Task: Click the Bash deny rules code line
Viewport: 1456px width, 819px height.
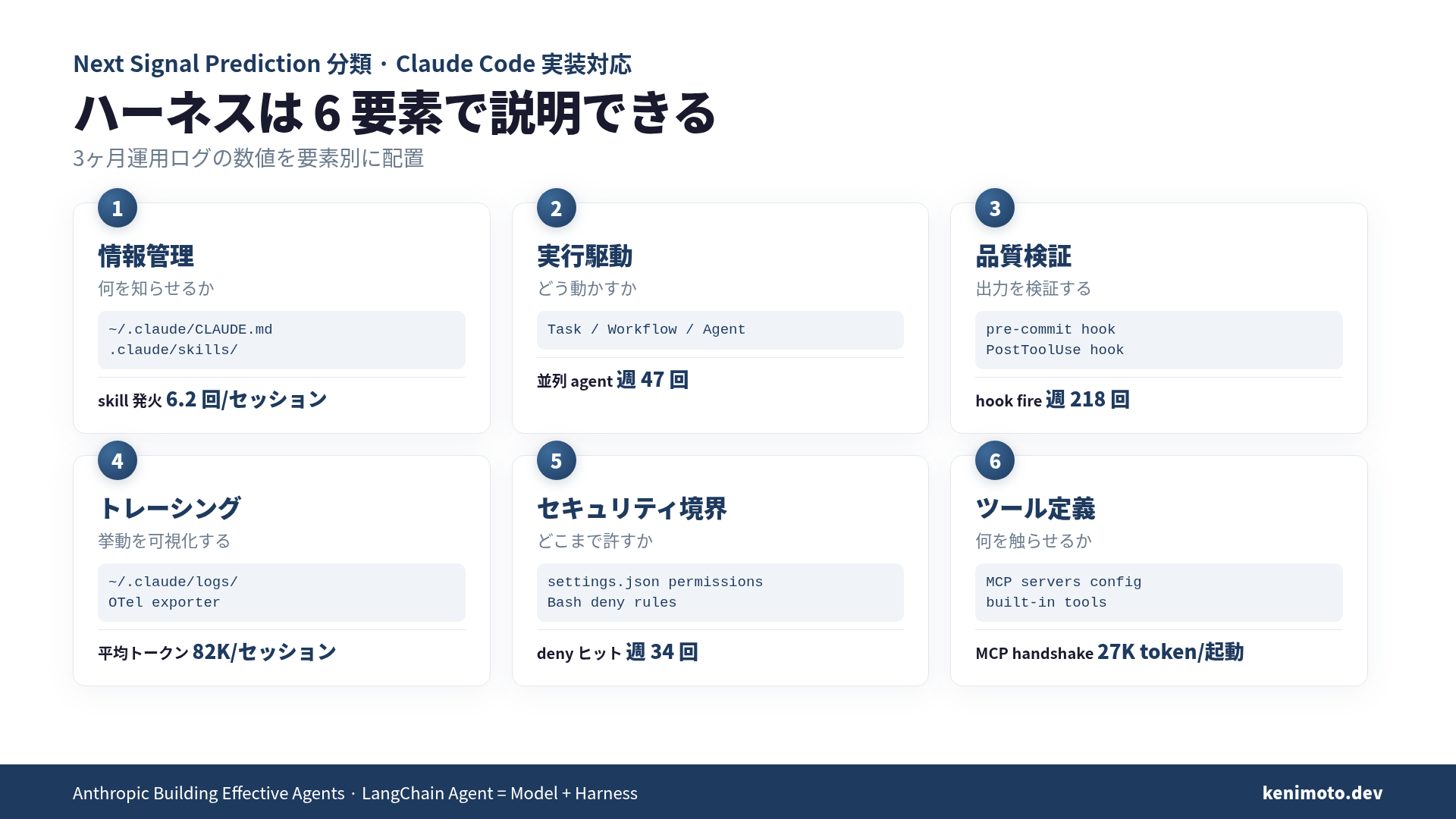Action: [x=612, y=602]
